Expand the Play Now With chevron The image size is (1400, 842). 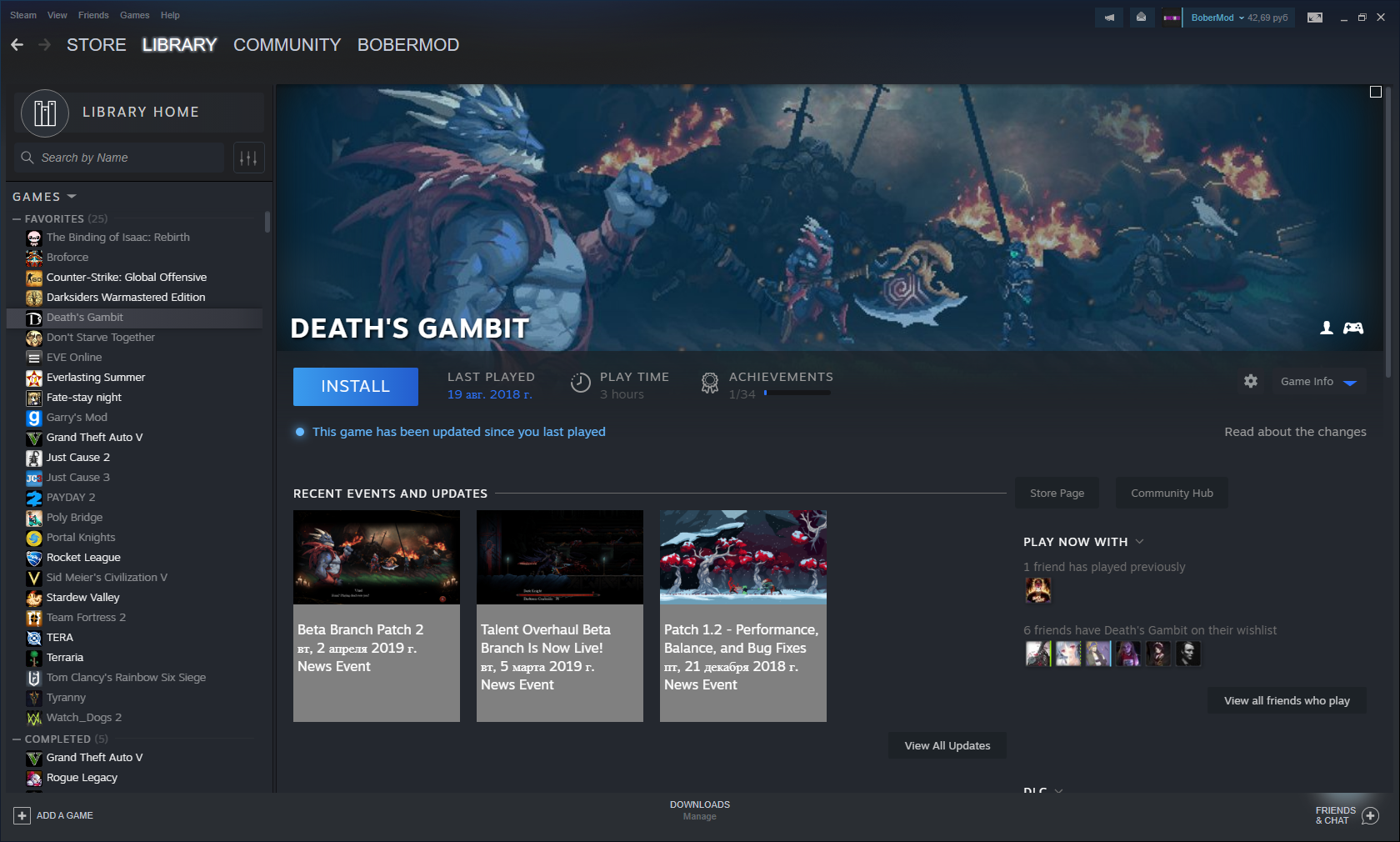[x=1140, y=542]
